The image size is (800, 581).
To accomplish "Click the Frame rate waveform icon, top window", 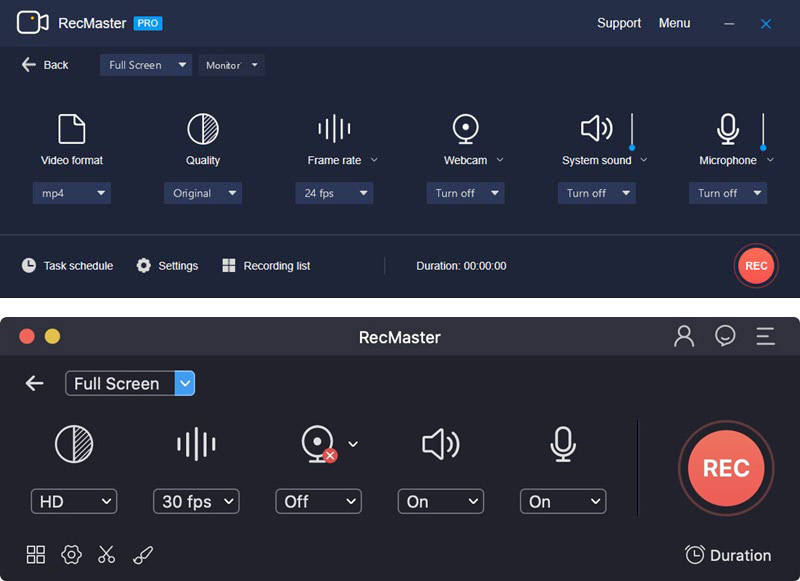I will click(x=334, y=128).
